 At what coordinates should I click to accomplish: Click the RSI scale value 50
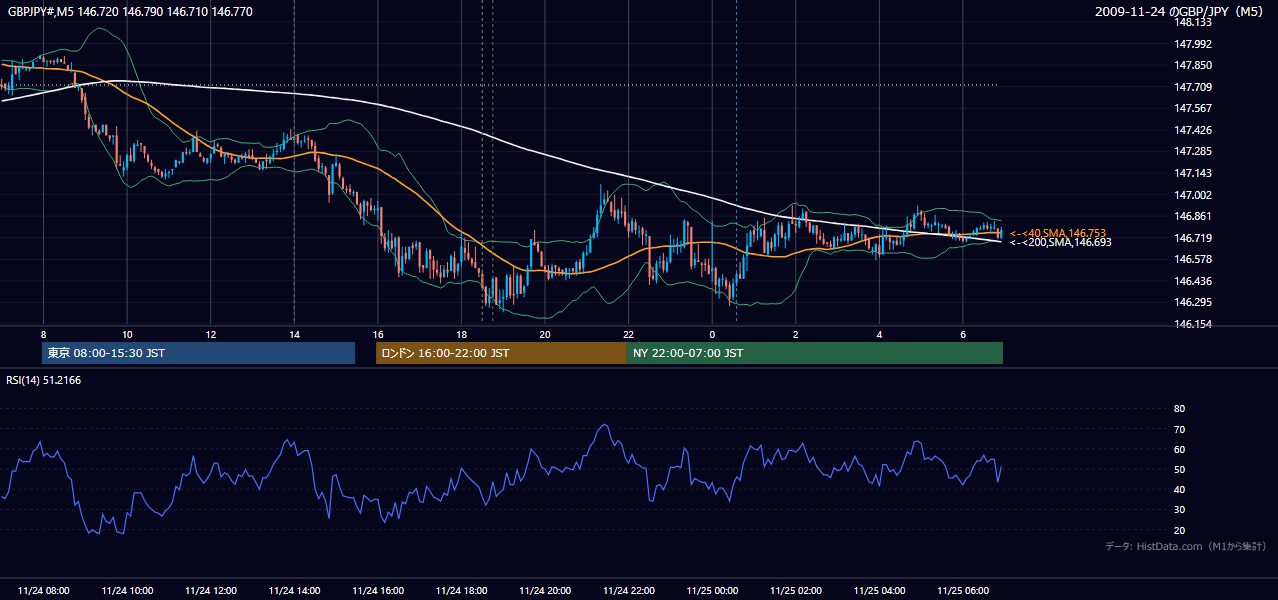click(1179, 469)
